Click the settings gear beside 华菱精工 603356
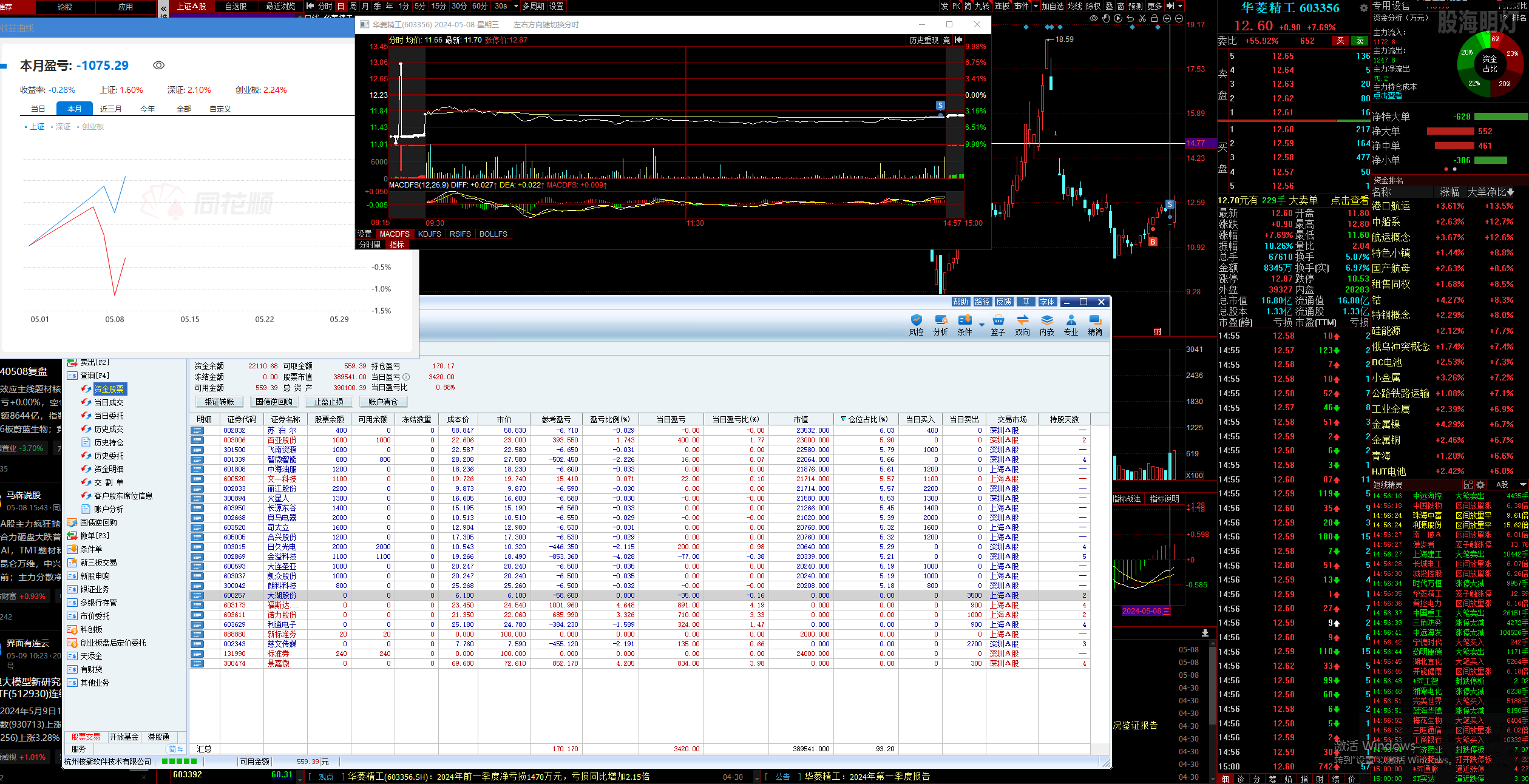 pyautogui.click(x=1363, y=8)
